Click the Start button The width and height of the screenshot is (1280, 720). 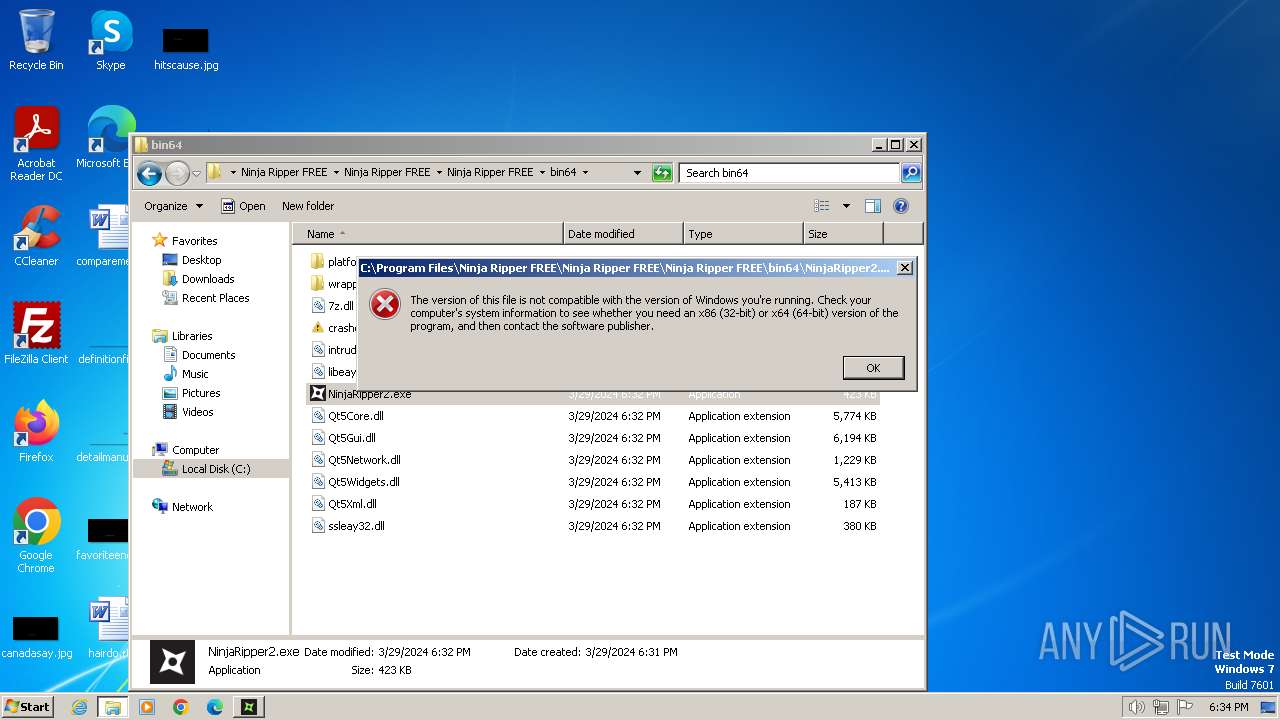tap(27, 707)
